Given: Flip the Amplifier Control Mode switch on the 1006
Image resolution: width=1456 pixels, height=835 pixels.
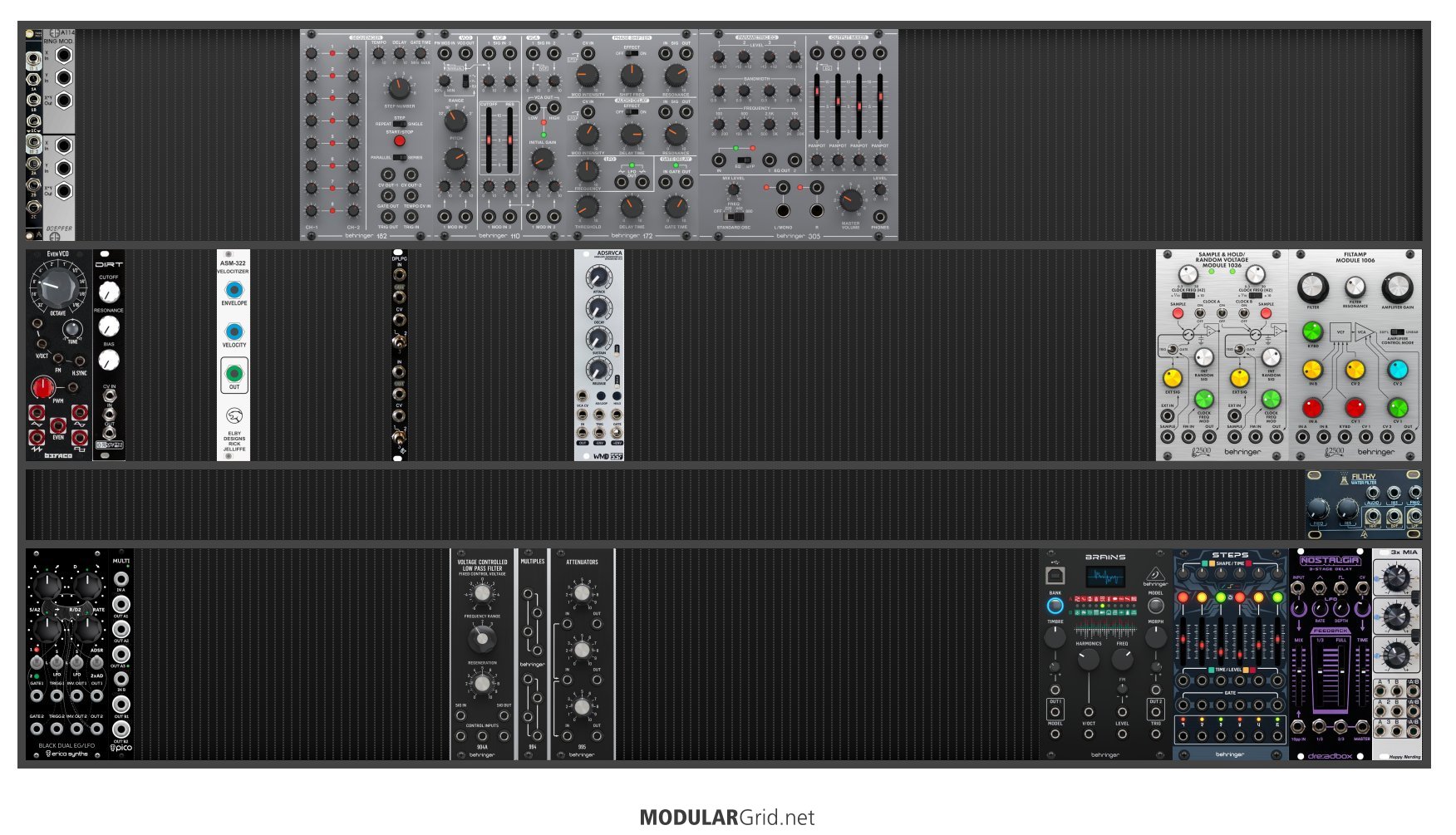Looking at the screenshot, I should [x=1397, y=332].
